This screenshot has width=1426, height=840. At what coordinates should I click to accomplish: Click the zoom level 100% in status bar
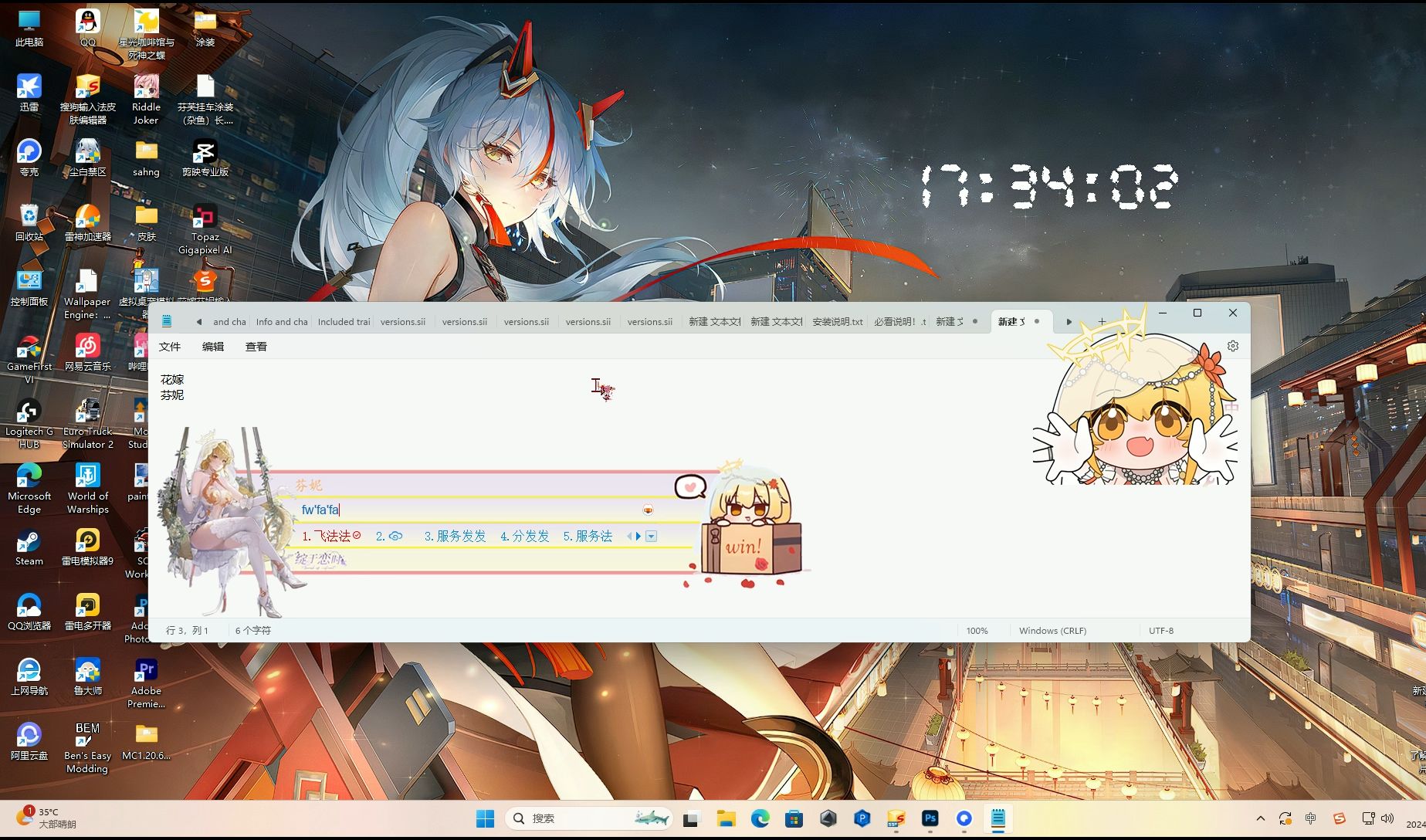[x=977, y=631]
